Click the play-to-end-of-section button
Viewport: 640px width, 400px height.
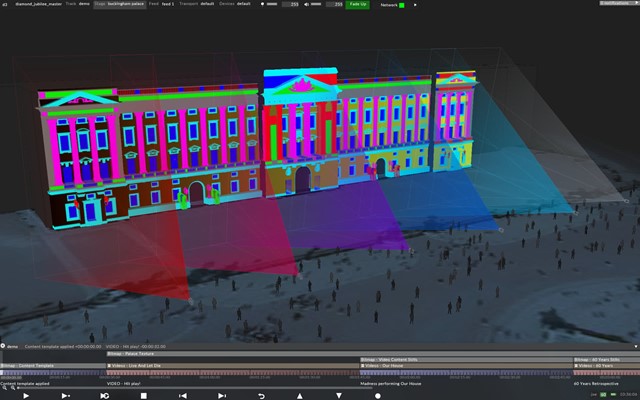[65, 396]
